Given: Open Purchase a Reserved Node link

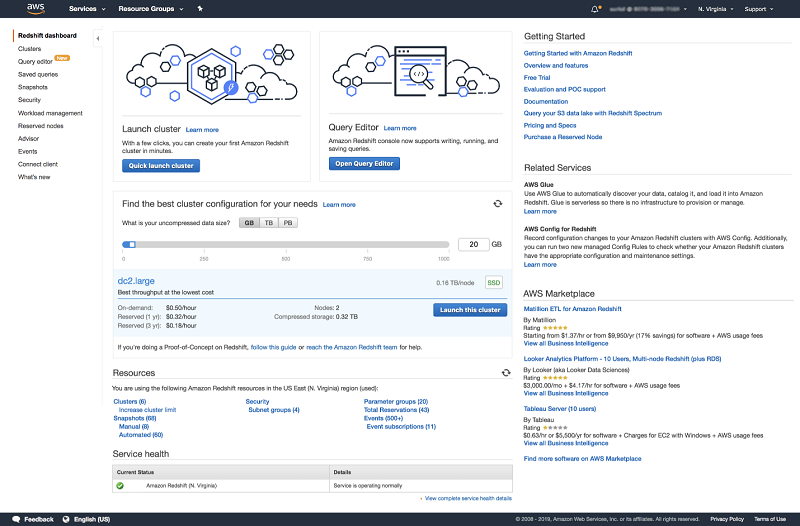Looking at the screenshot, I should point(563,137).
